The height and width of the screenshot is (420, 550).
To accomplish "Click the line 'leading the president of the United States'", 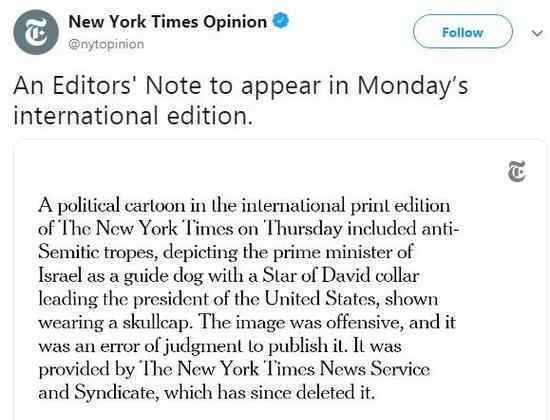I will coord(238,299).
